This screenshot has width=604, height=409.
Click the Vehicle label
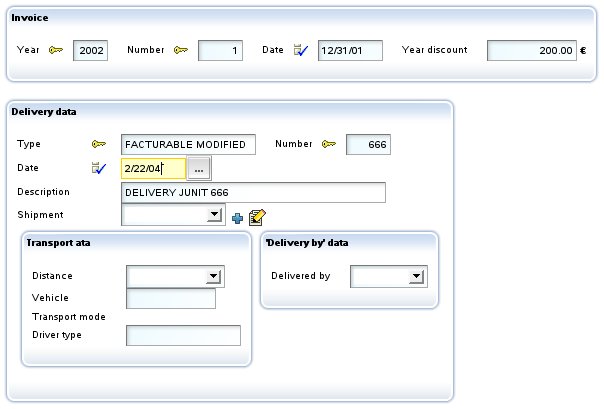click(50, 298)
